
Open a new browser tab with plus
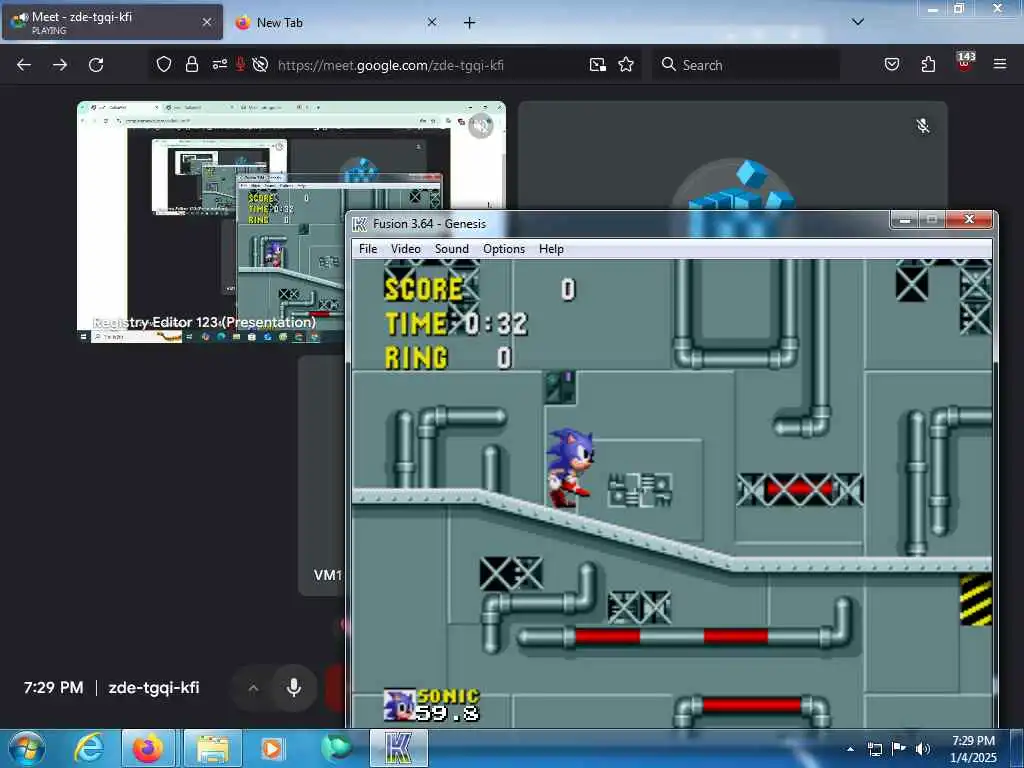(470, 23)
